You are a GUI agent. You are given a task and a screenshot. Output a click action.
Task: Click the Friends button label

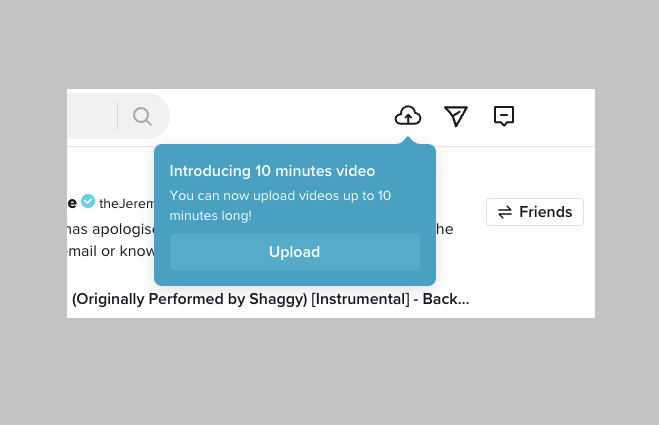(545, 212)
